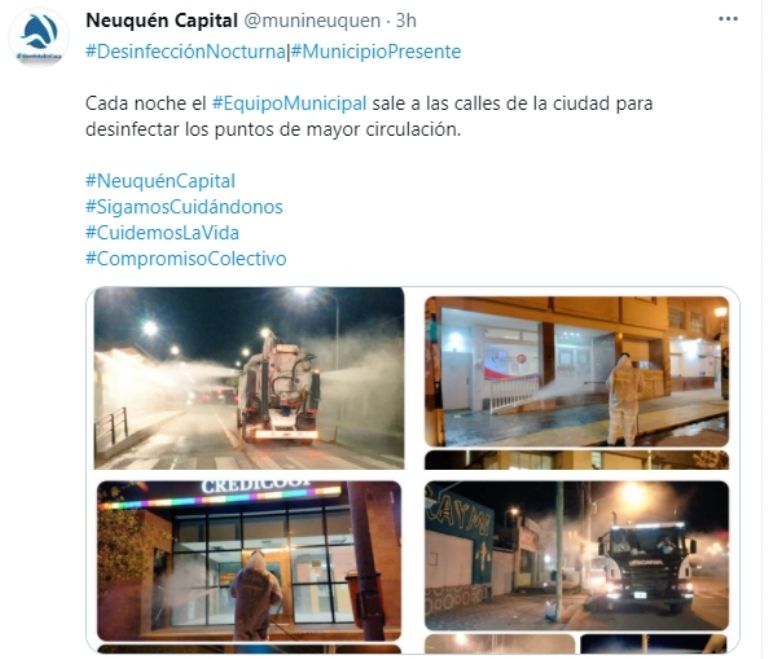This screenshot has width=768, height=659.
Task: Click the #CuidemosLaVida hashtag
Action: tap(163, 233)
